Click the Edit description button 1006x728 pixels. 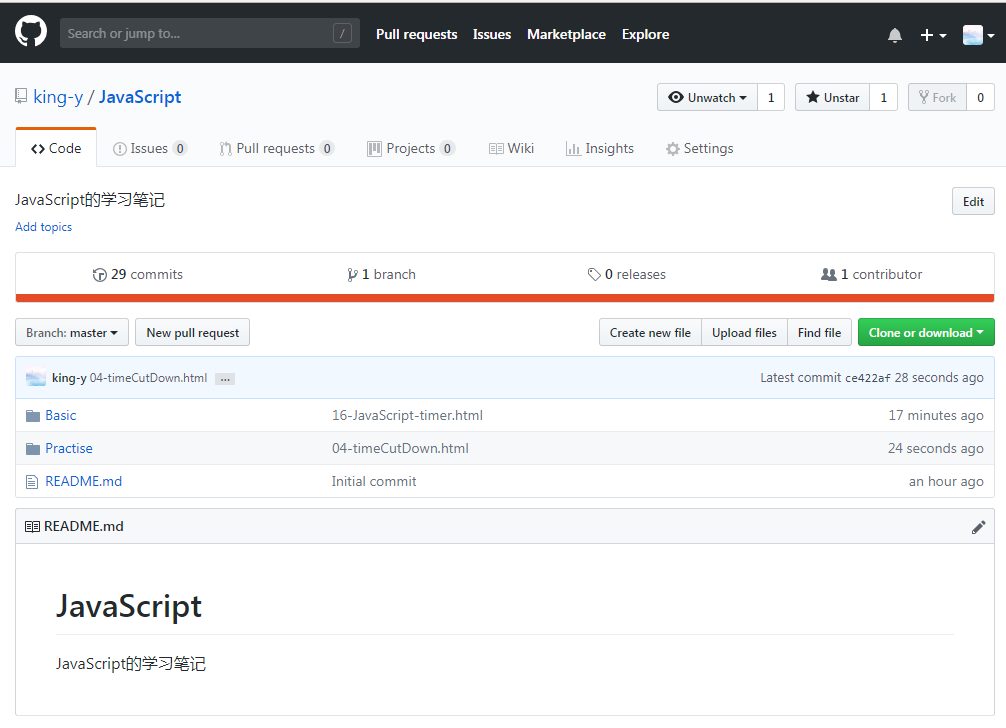point(973,201)
